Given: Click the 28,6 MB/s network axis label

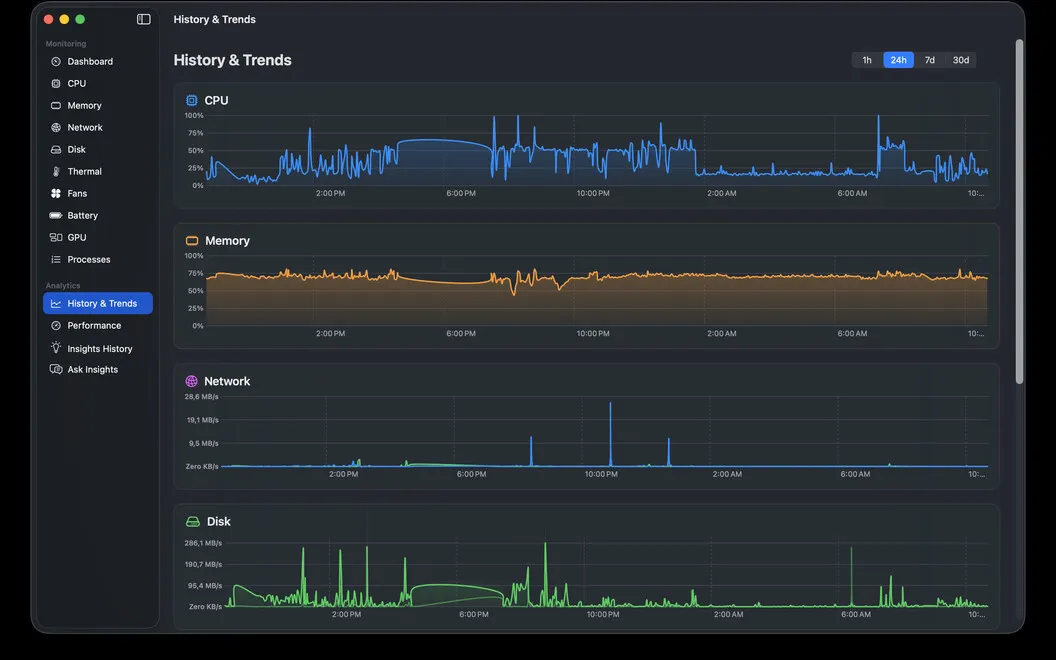Looking at the screenshot, I should pos(201,397).
